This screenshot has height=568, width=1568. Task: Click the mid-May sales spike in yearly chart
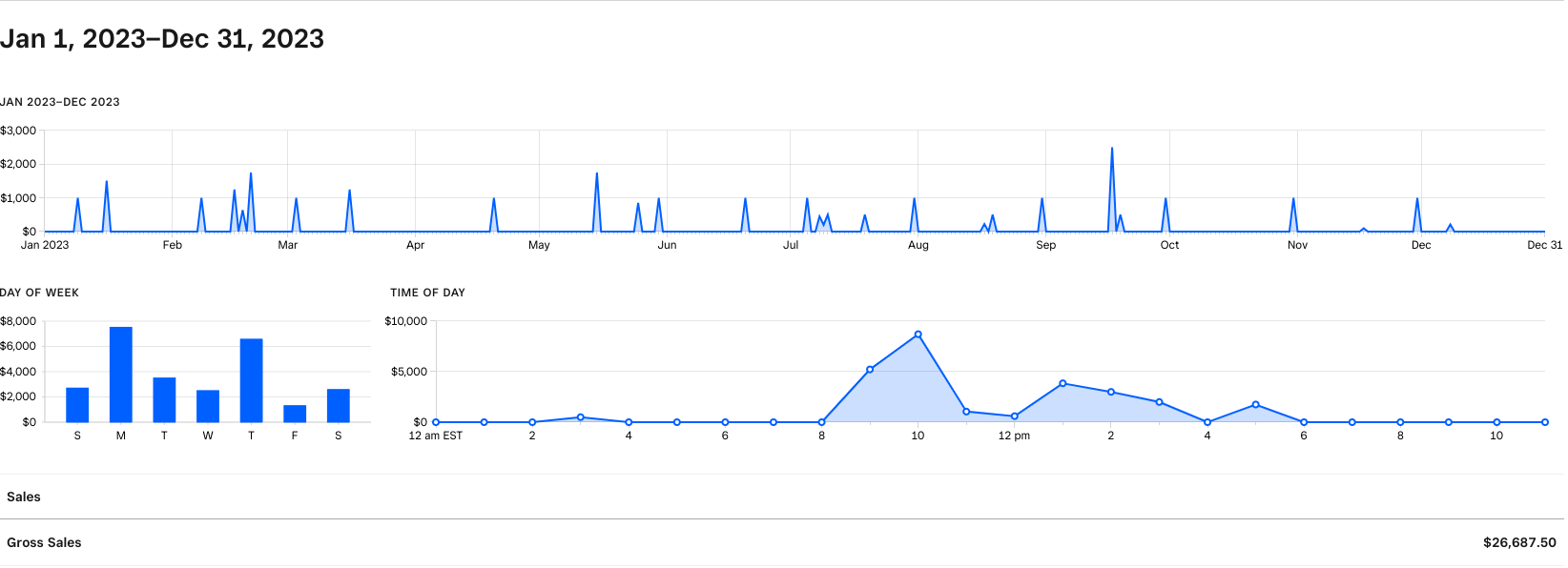597,174
